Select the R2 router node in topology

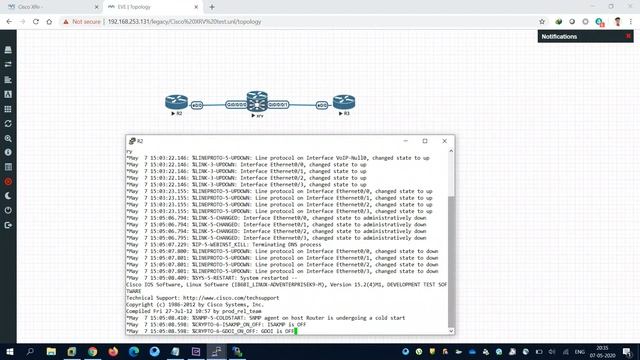pos(176,102)
